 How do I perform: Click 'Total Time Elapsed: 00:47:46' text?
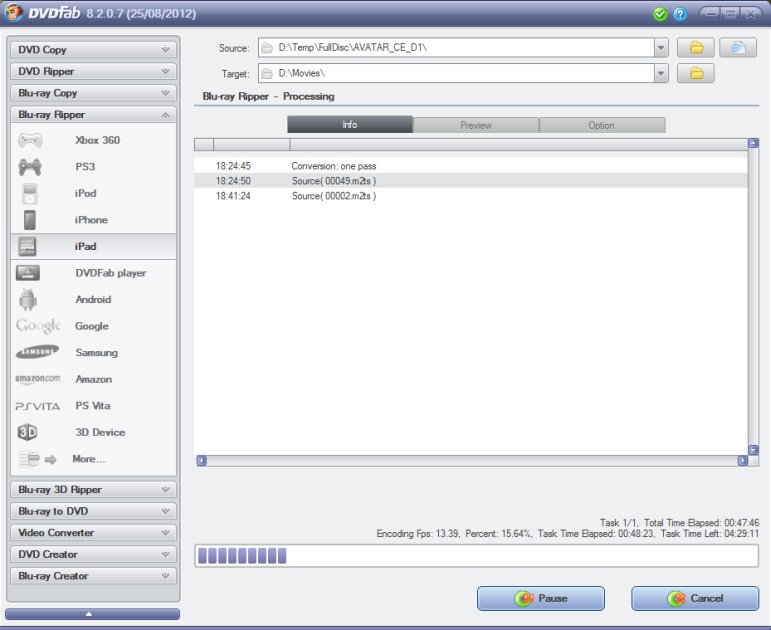coord(701,523)
